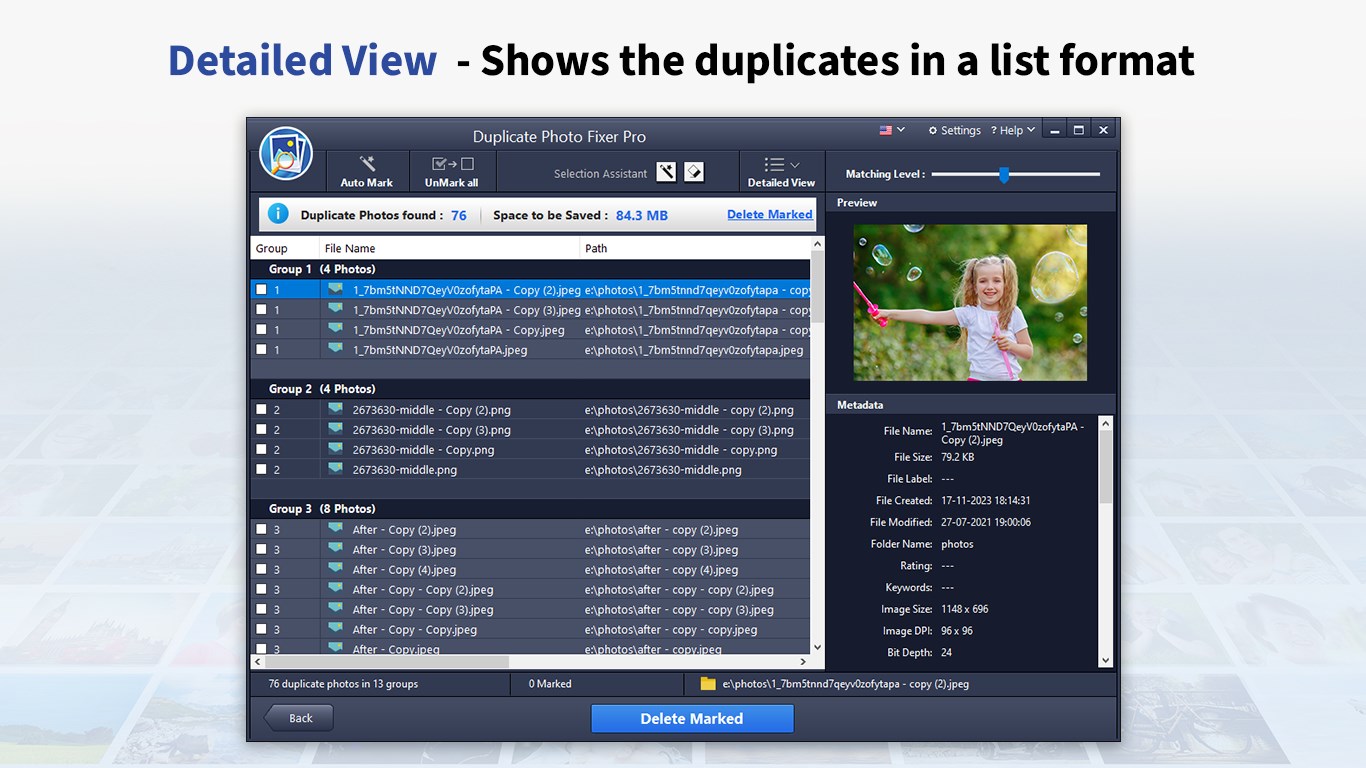Expand the Help menu

coord(1013,130)
